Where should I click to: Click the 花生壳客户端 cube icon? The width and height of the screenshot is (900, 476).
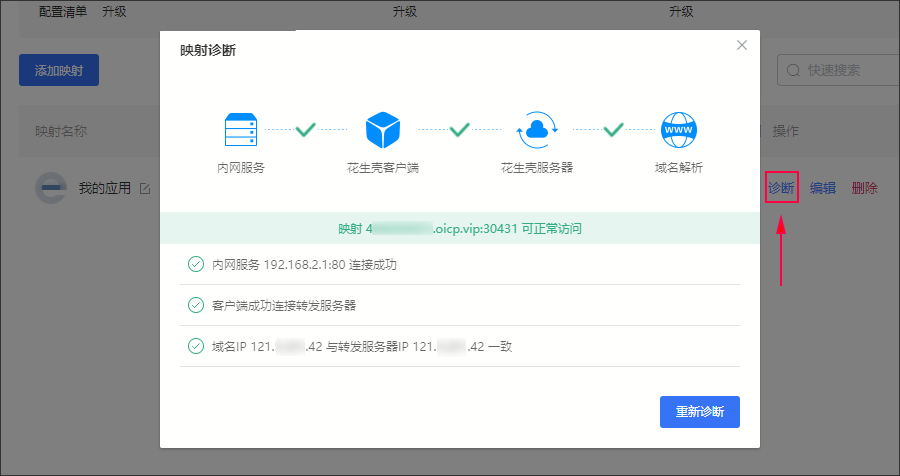(x=382, y=130)
